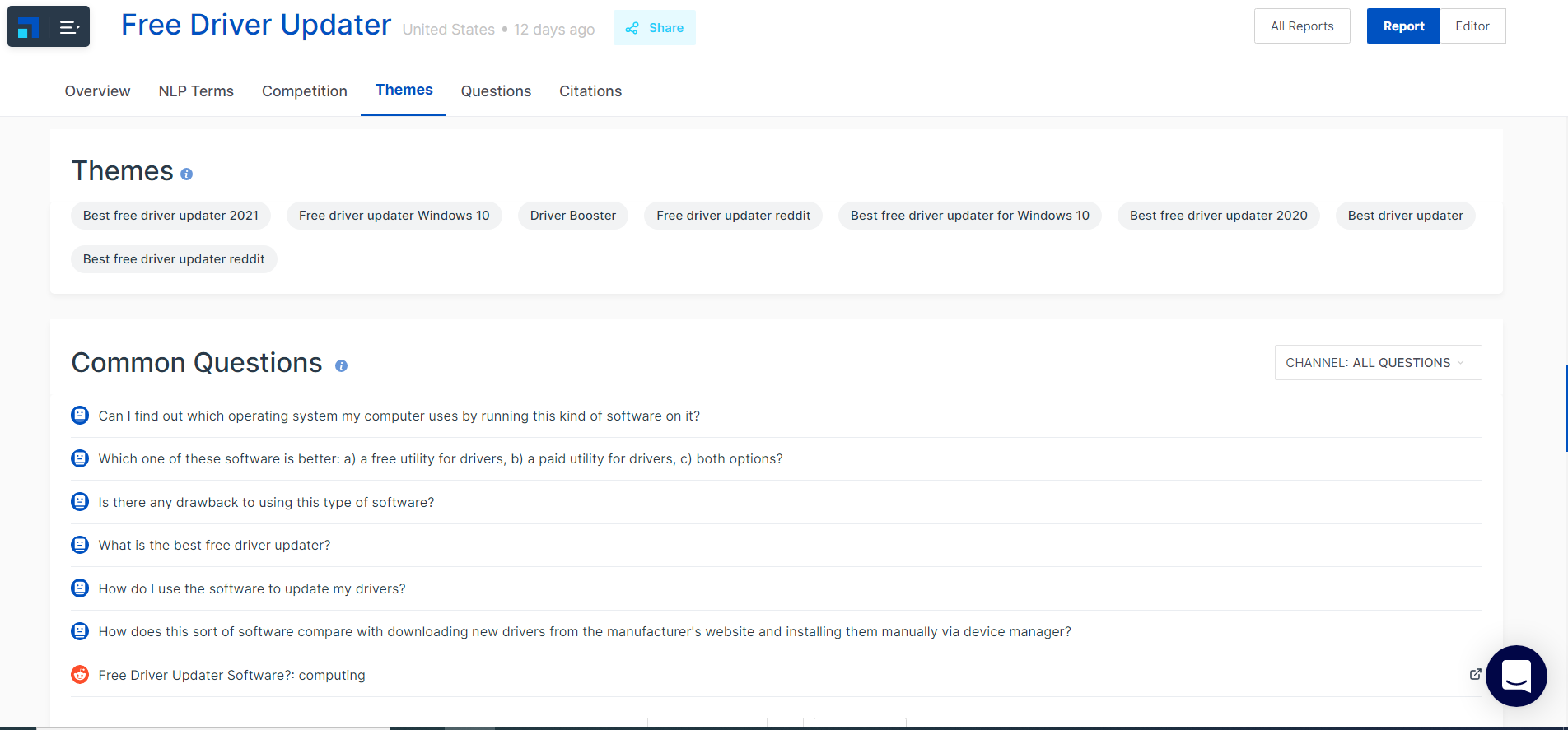
Task: Open the sidebar menu toggle icon
Action: pyautogui.click(x=69, y=28)
